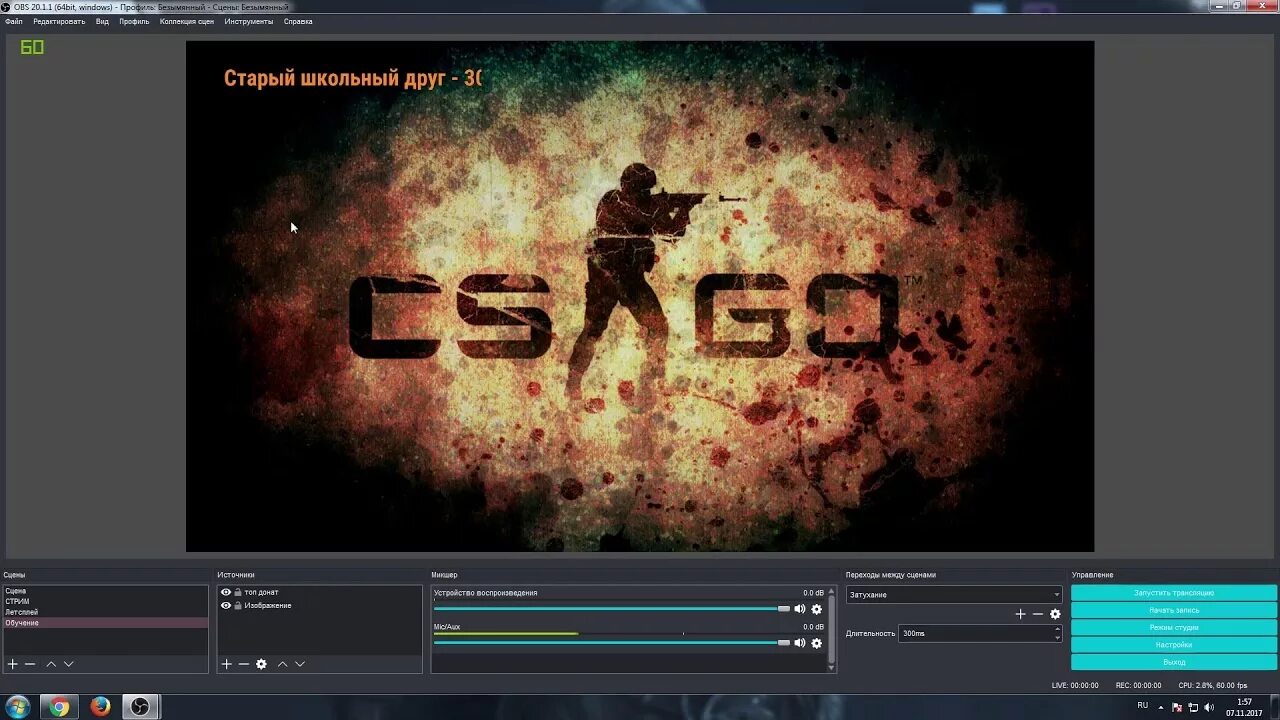The width and height of the screenshot is (1280, 720).
Task: Increase Длительность with the up arrow
Action: [x=1057, y=629]
